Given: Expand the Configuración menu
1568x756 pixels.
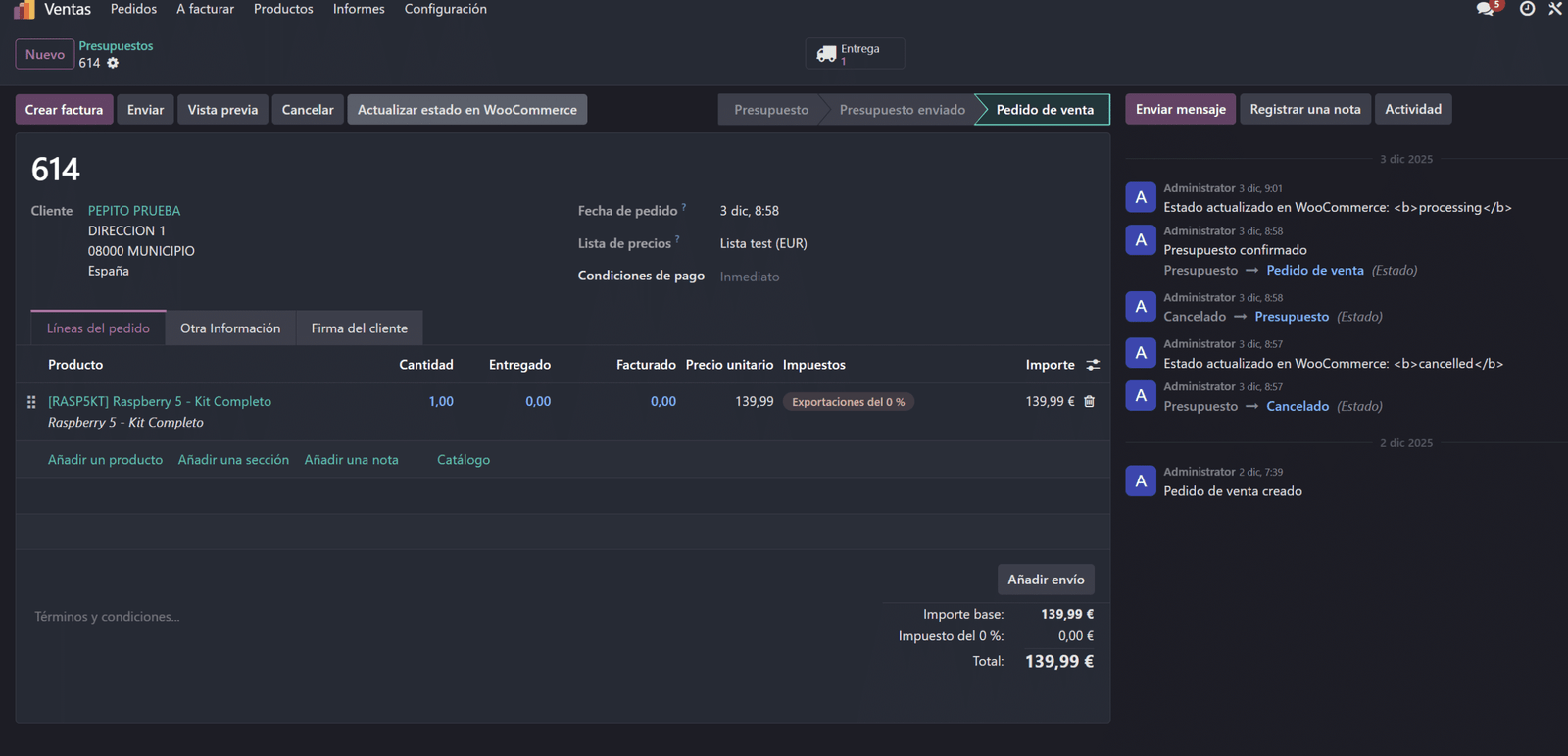Looking at the screenshot, I should (x=445, y=9).
